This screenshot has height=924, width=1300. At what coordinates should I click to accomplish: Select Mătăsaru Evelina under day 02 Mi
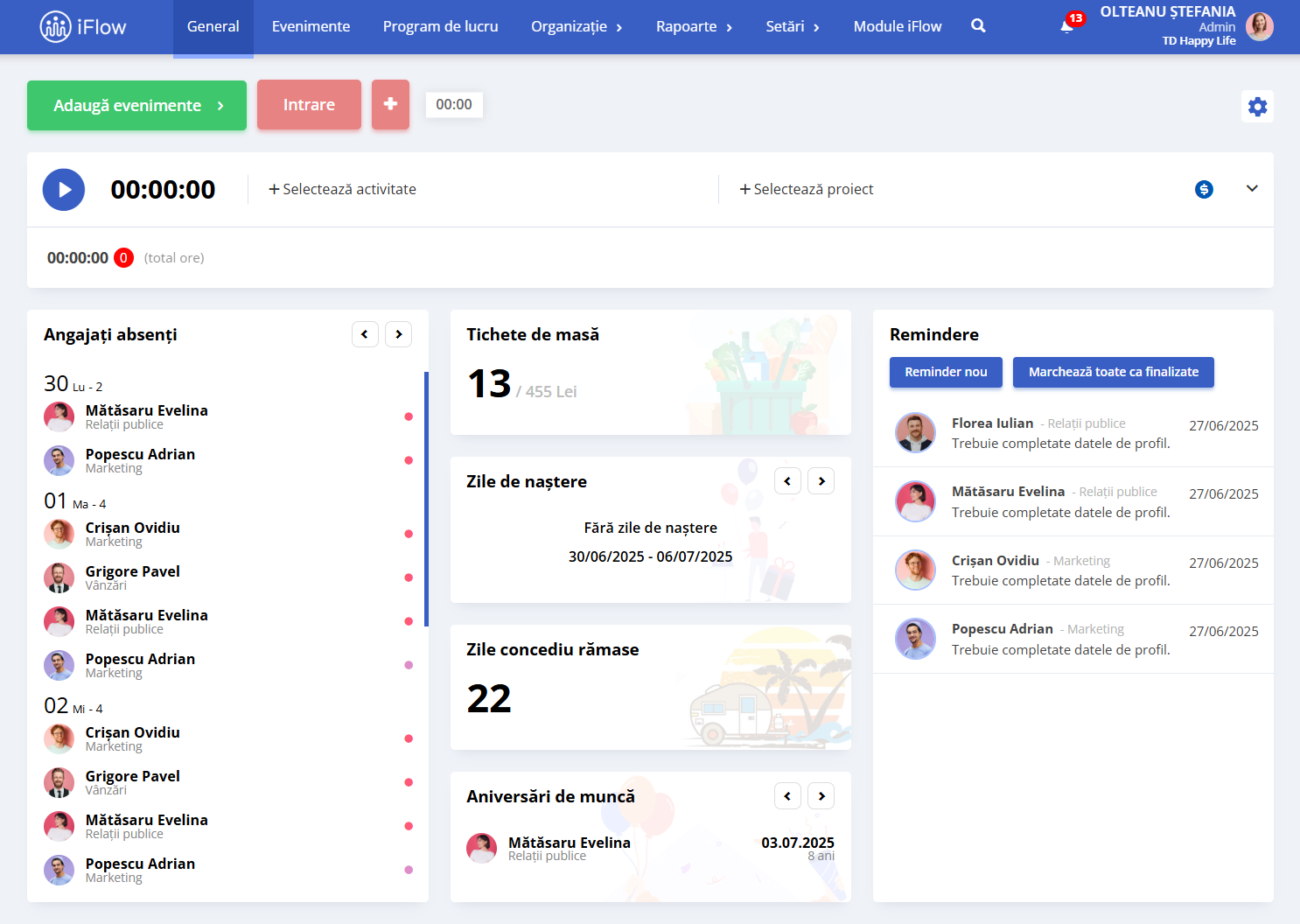click(227, 826)
